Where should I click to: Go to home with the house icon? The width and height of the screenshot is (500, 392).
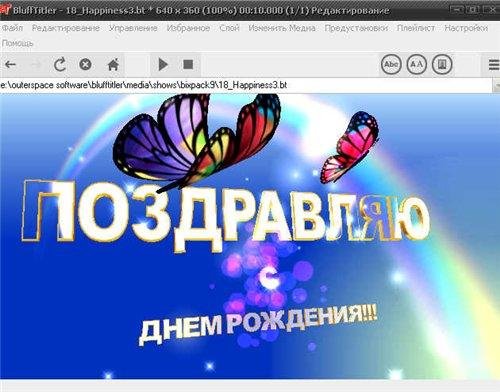113,64
